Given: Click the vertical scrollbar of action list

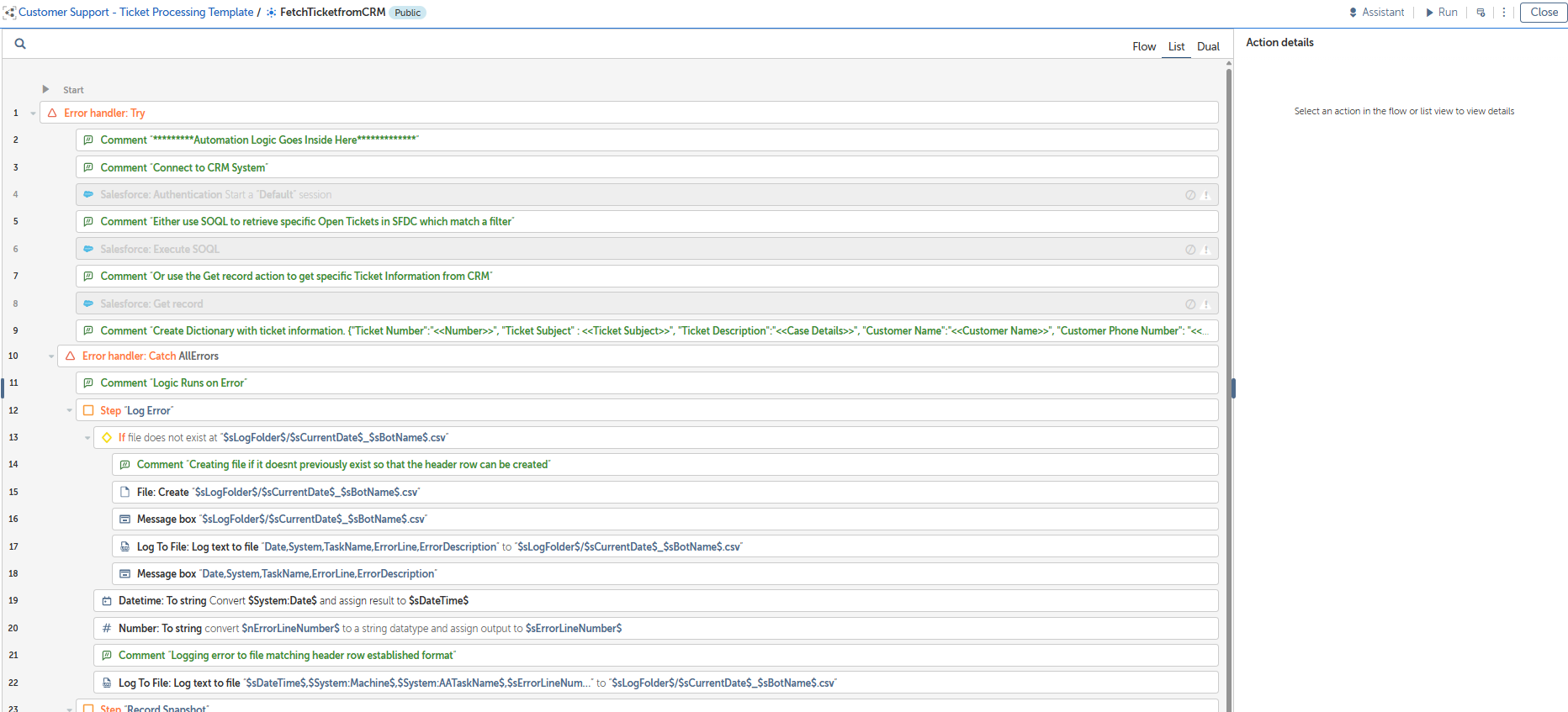Looking at the screenshot, I should pyautogui.click(x=1228, y=252).
